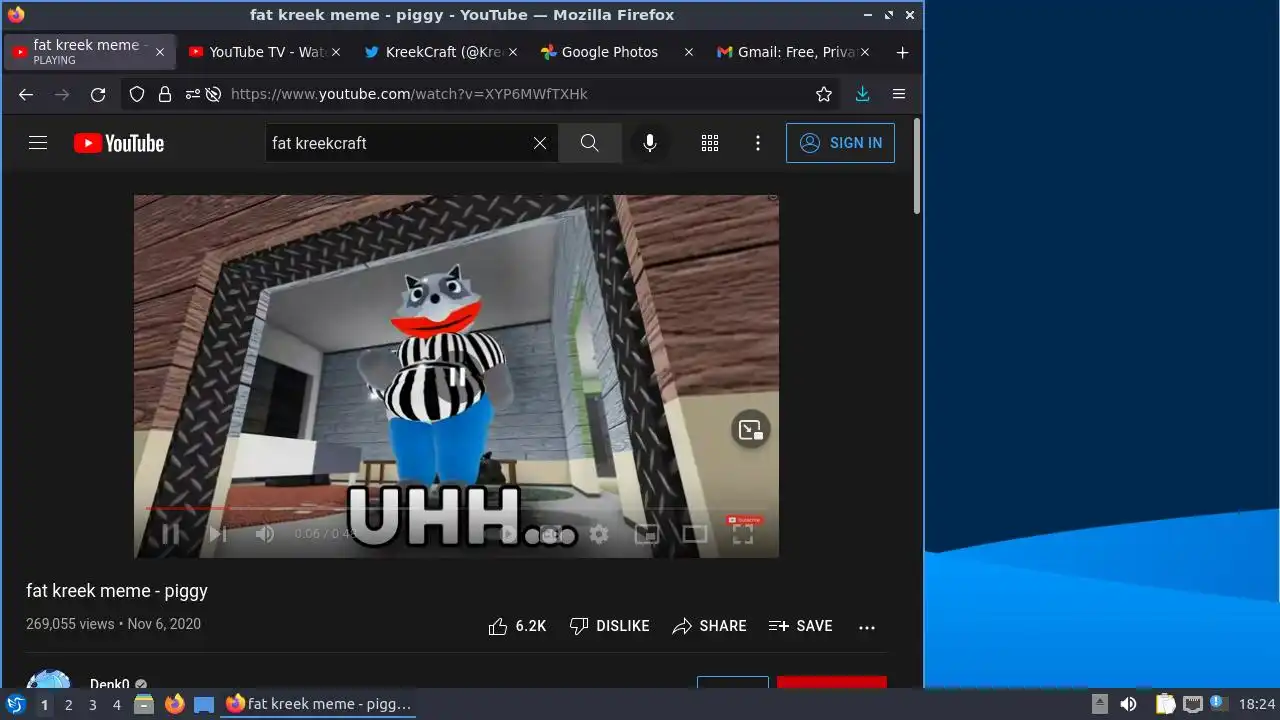The image size is (1280, 720).
Task: Bookmark this page with the star
Action: click(824, 94)
